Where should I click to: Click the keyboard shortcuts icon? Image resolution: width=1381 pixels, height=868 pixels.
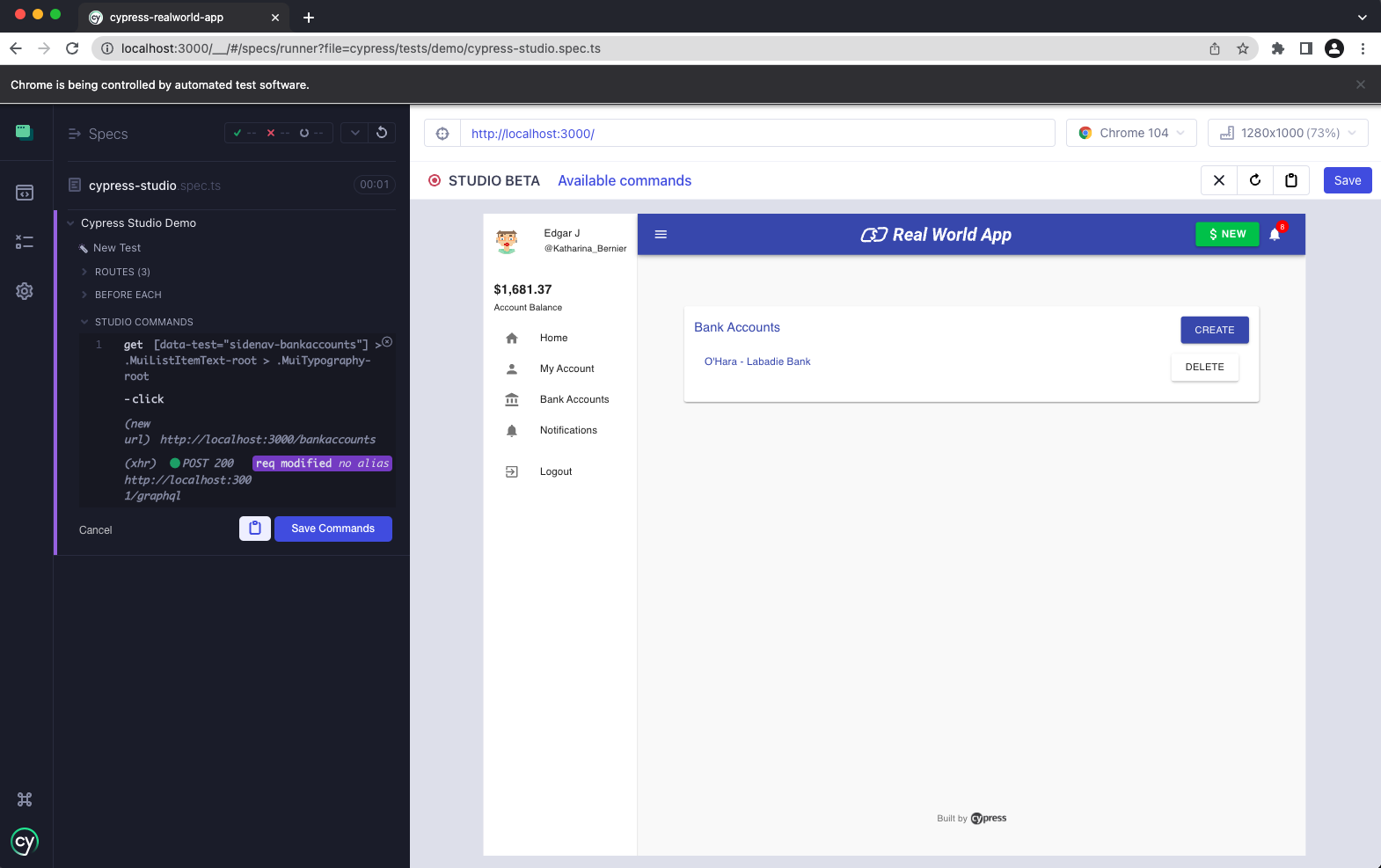pos(25,799)
